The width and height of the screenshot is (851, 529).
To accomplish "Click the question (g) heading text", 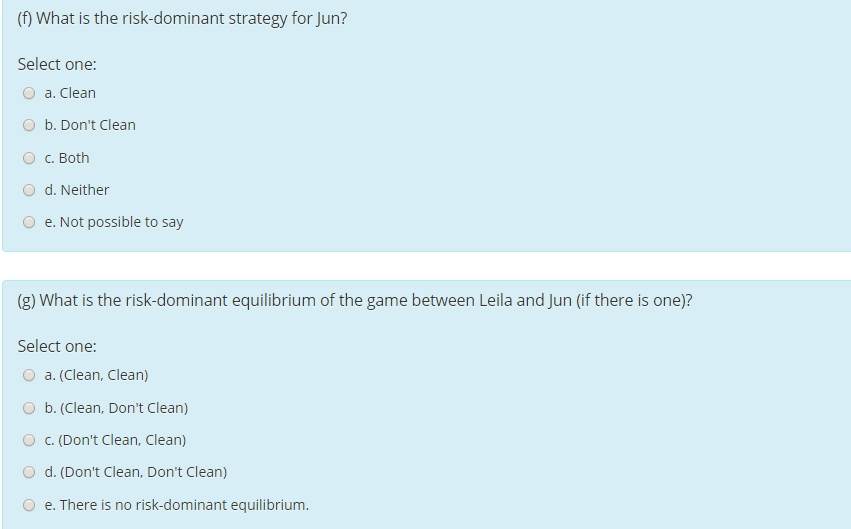I will 355,300.
